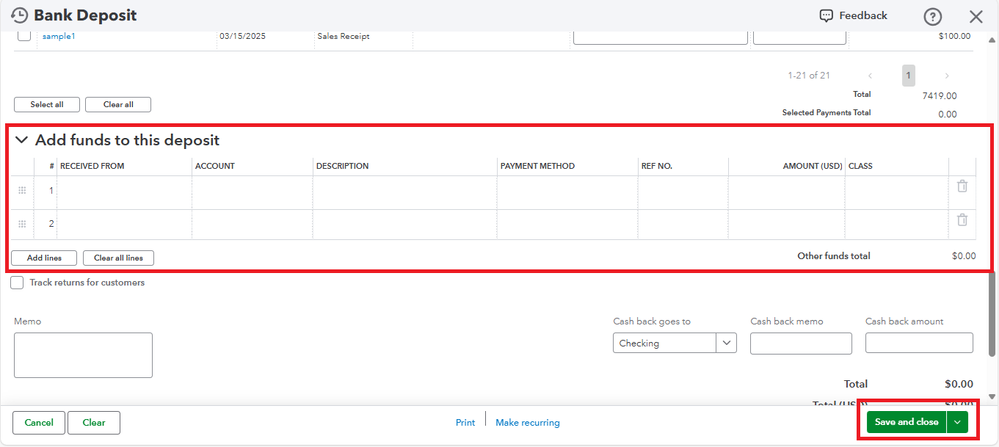Click Amount cell in line 1
The width and height of the screenshot is (999, 447).
coord(787,190)
